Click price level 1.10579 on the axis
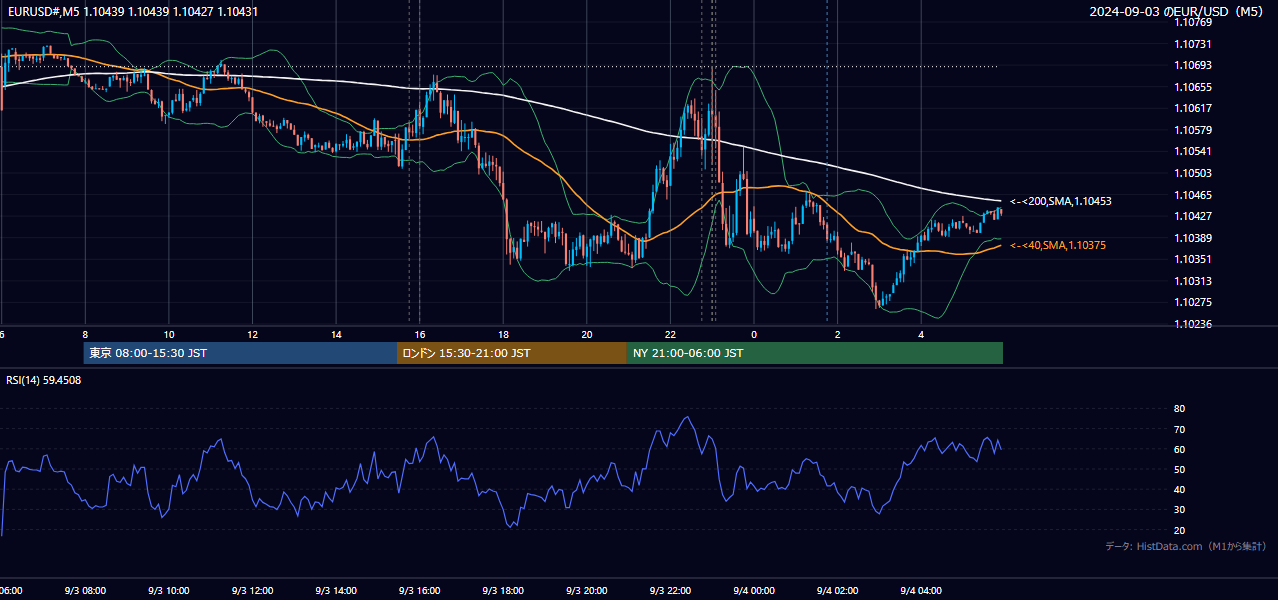 click(1193, 130)
